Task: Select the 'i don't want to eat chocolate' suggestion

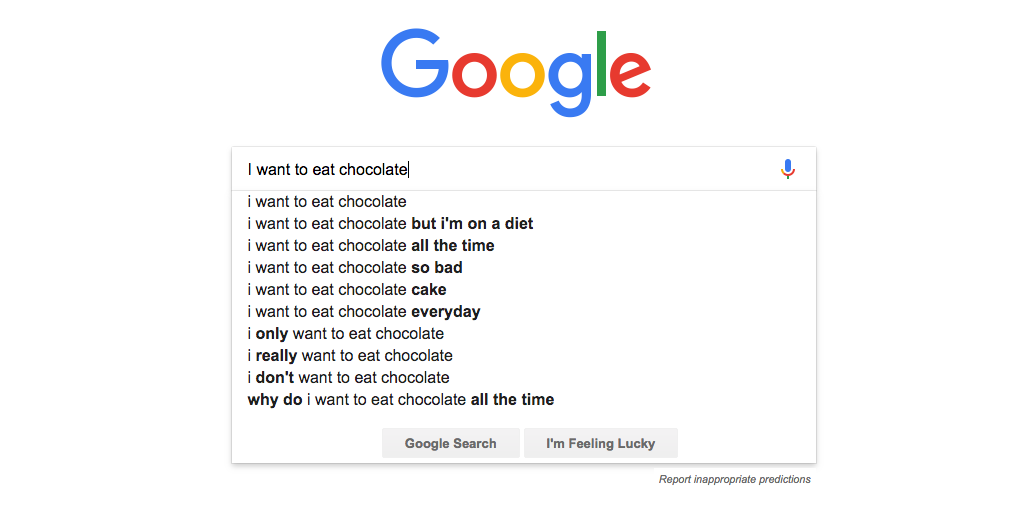Action: point(349,378)
